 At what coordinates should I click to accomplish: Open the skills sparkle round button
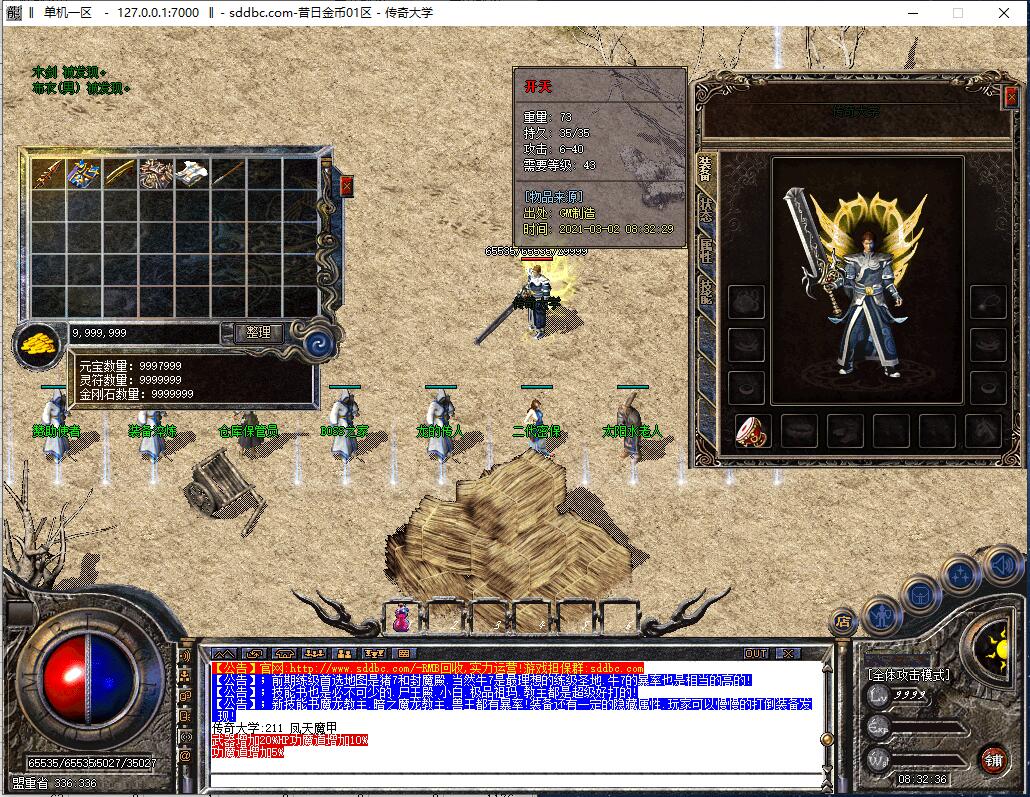960,575
